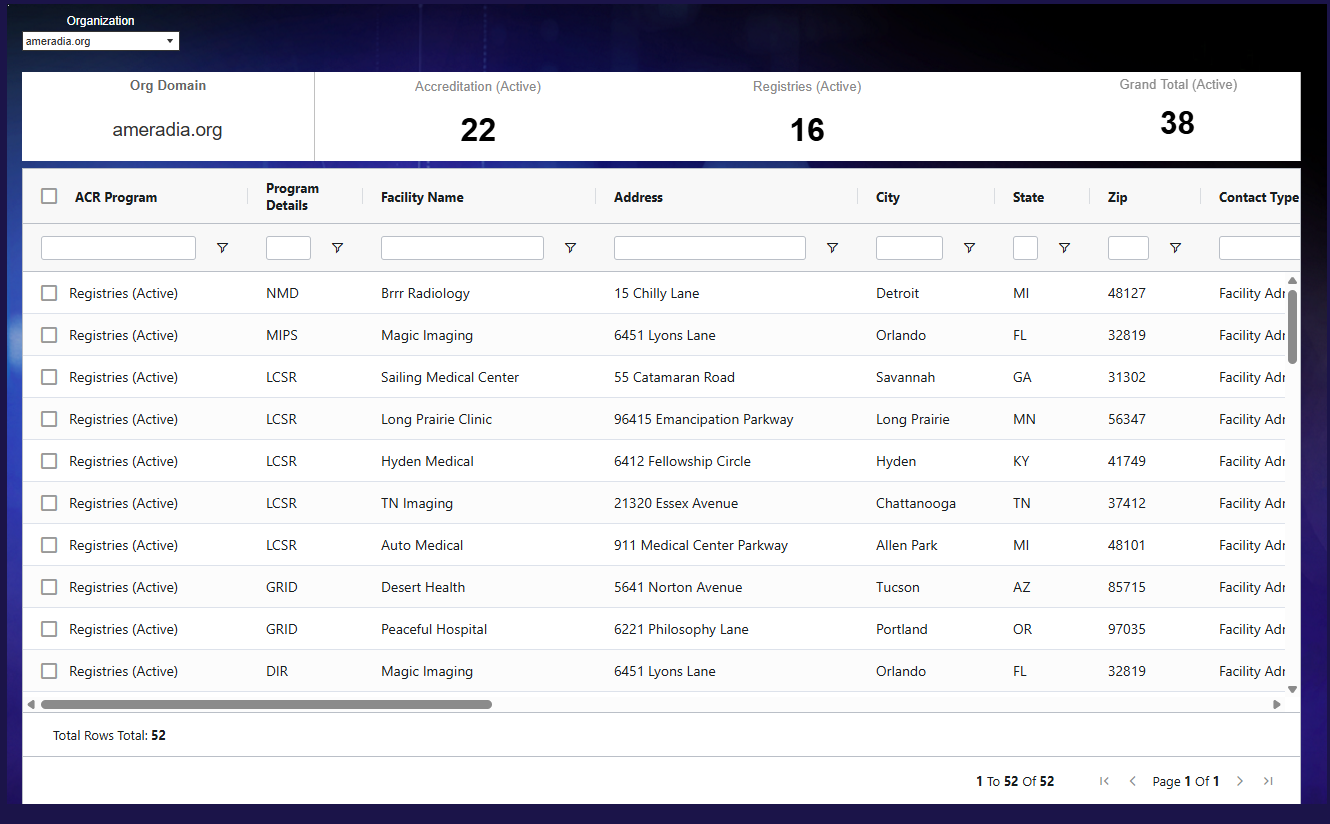The height and width of the screenshot is (824, 1330).
Task: Click the 'Peaceful Hospital' facility cell
Action: pyautogui.click(x=434, y=629)
